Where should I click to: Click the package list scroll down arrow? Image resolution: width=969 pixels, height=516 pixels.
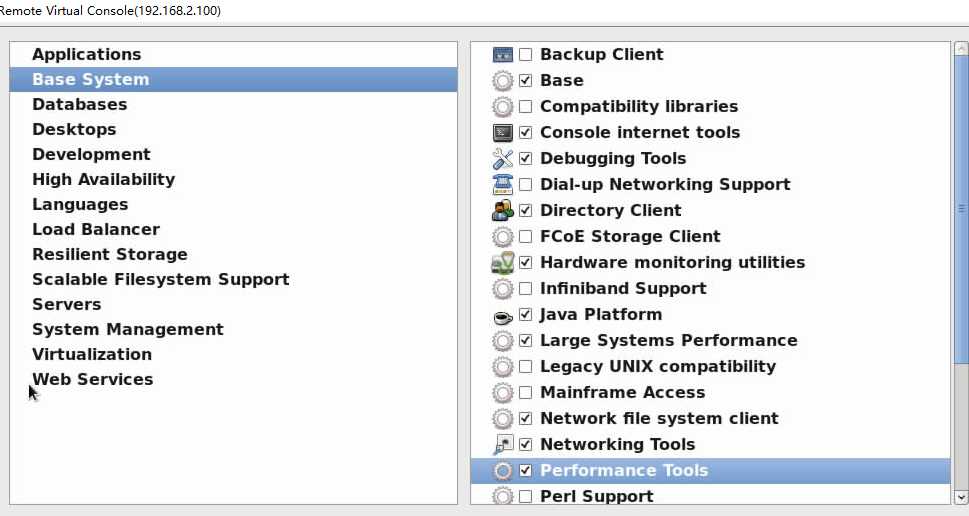click(961, 496)
